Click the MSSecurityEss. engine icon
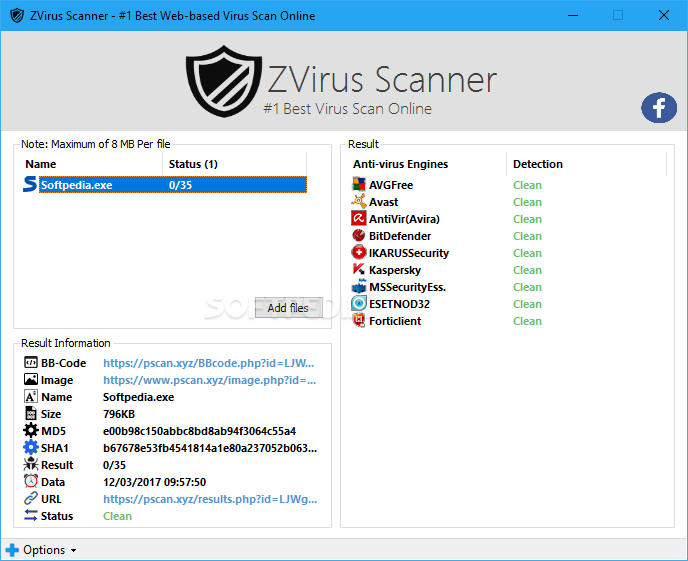Viewport: 688px width, 561px height. [358, 286]
